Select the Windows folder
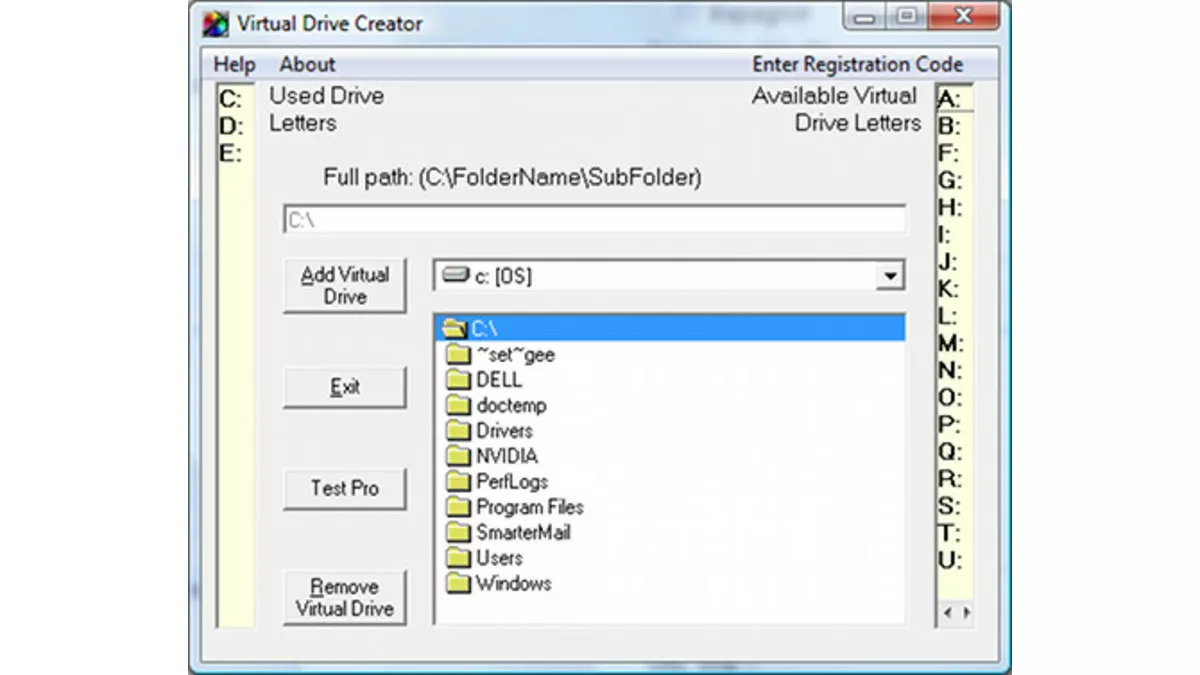1200x675 pixels. (x=498, y=584)
